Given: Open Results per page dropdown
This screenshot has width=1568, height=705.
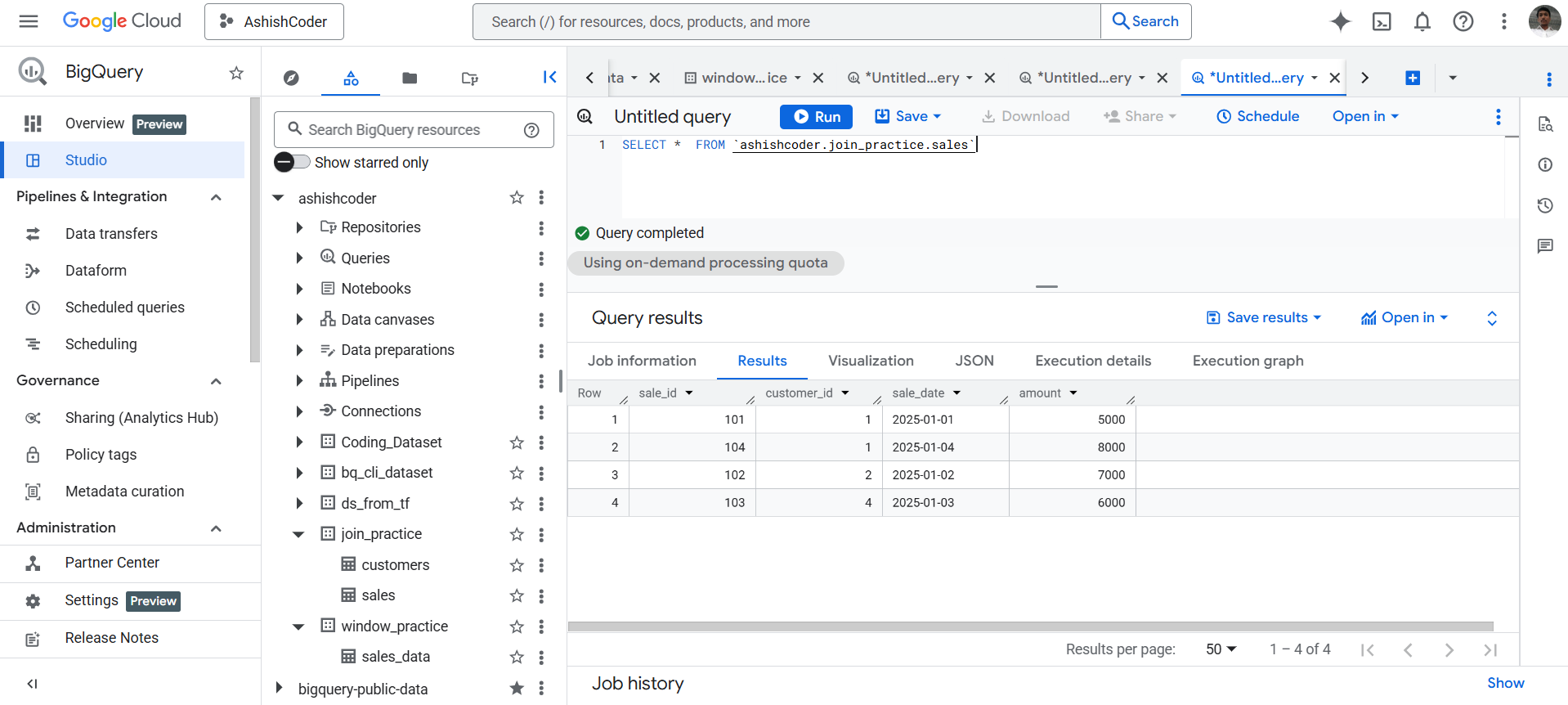Looking at the screenshot, I should (x=1221, y=649).
